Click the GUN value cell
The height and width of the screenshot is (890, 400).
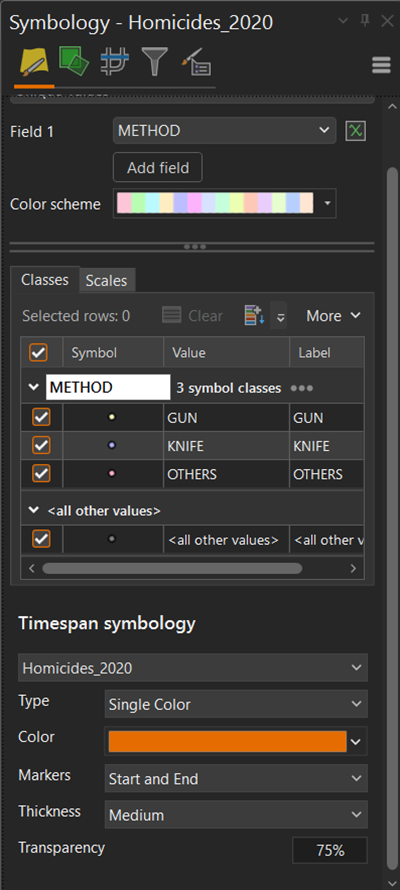pyautogui.click(x=227, y=418)
